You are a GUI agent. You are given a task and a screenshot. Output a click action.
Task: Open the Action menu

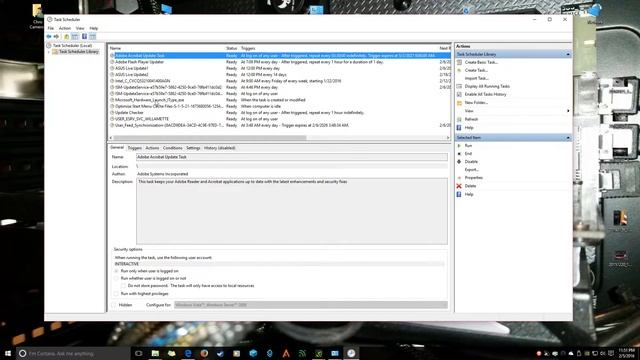[x=64, y=28]
